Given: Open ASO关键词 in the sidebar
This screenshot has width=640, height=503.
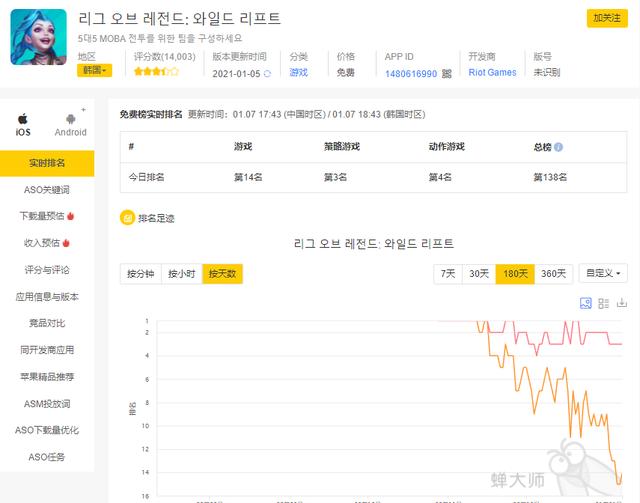Looking at the screenshot, I should point(47,190).
